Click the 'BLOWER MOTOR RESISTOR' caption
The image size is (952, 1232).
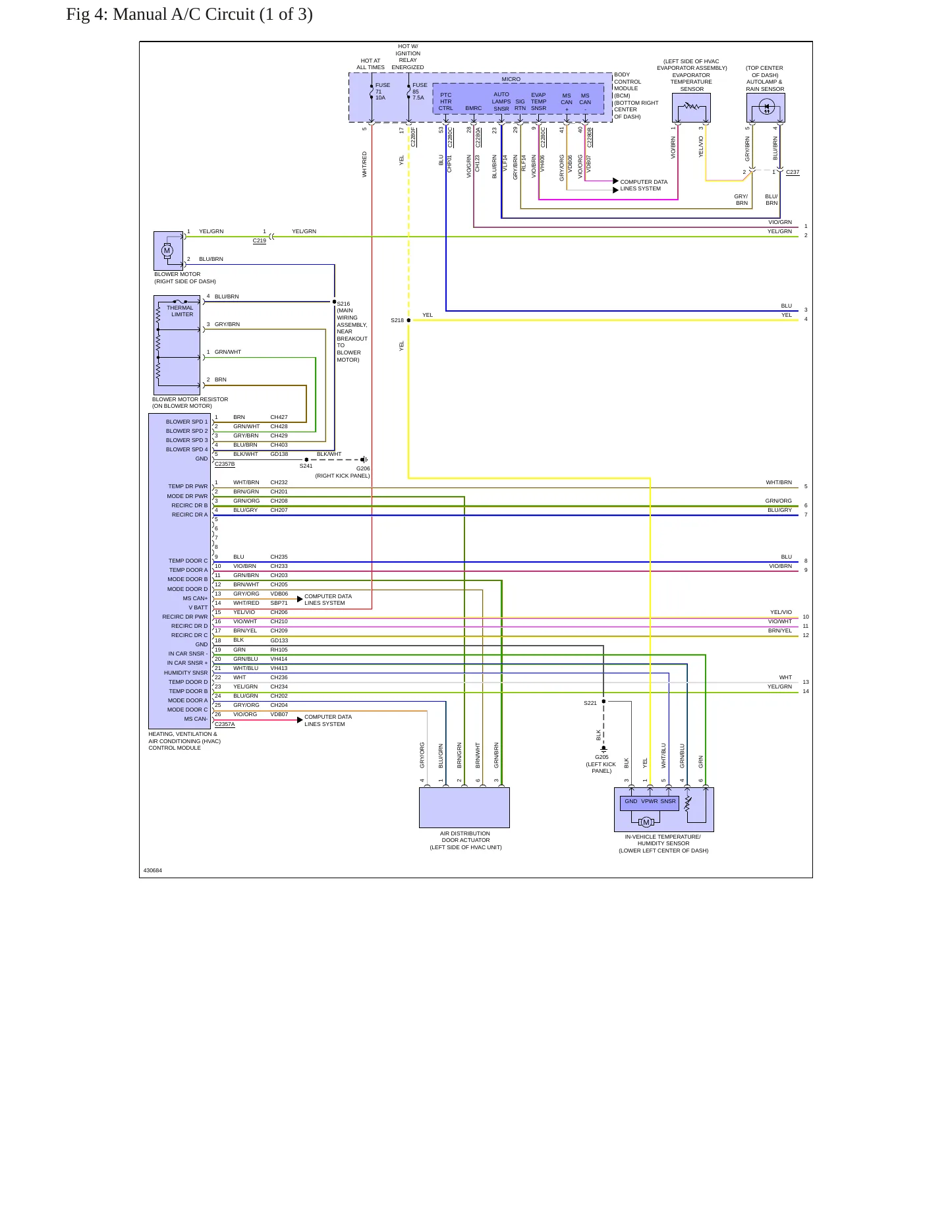190,403
